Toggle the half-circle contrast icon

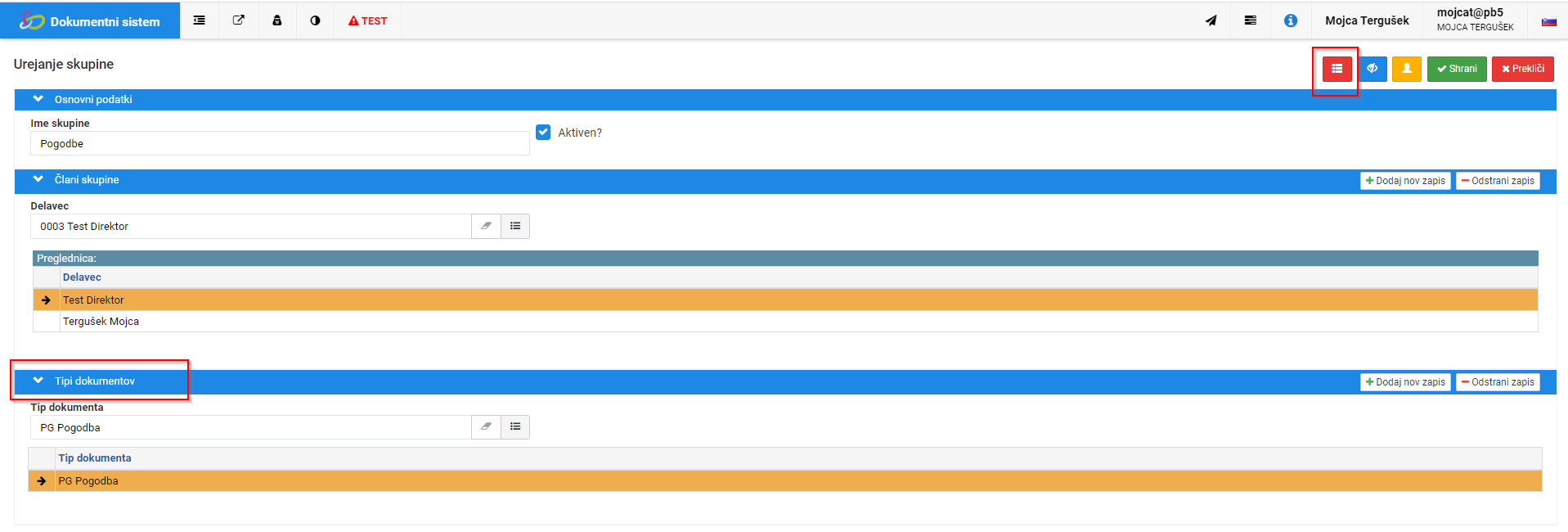click(x=315, y=20)
